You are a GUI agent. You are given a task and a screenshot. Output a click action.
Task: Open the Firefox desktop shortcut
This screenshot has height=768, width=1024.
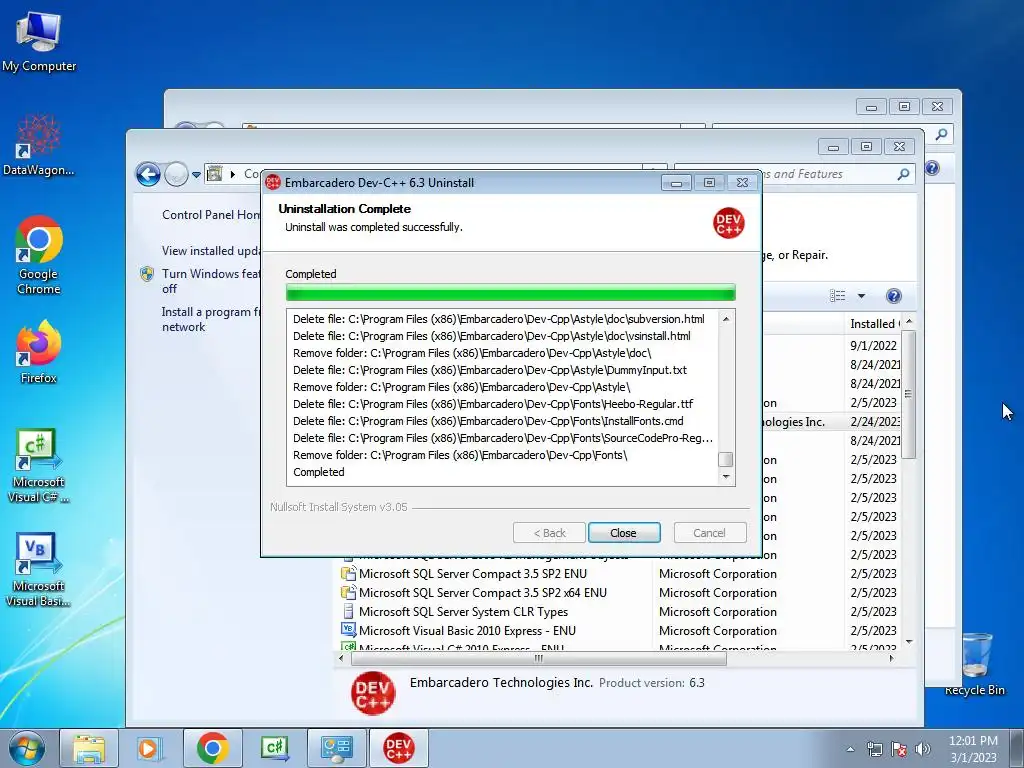(x=39, y=352)
